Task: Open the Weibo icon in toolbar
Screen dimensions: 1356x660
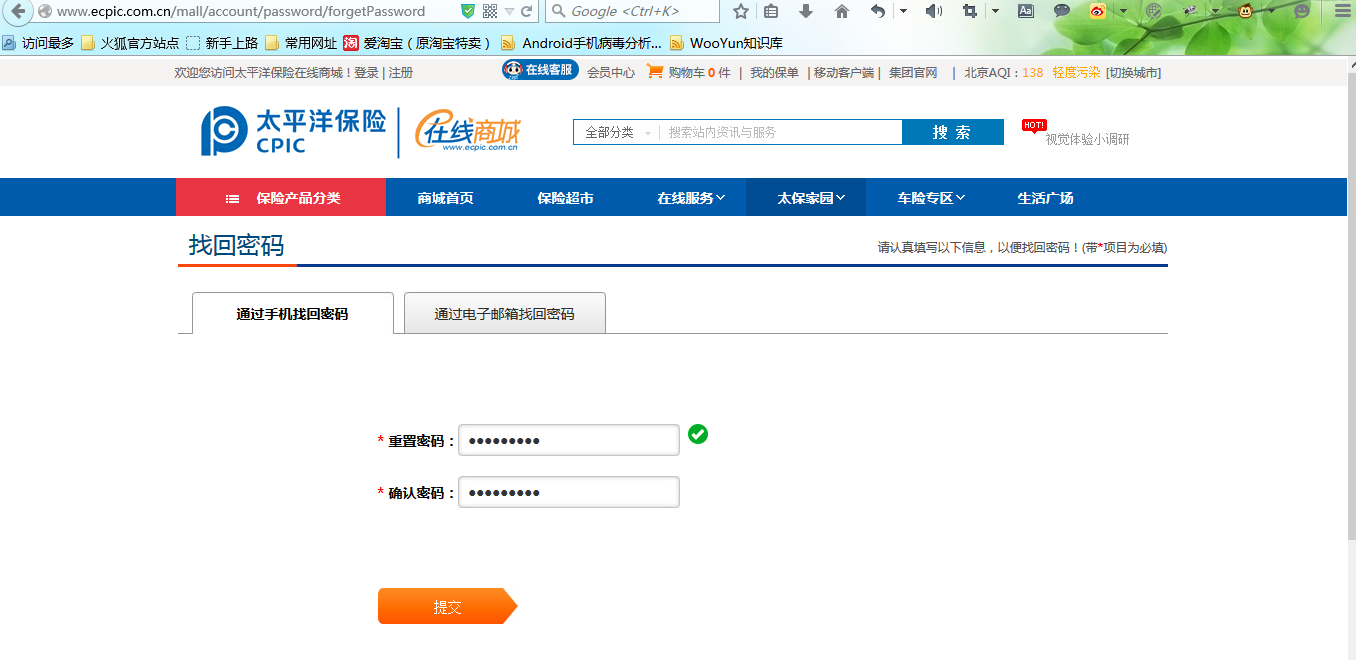Action: 1098,11
